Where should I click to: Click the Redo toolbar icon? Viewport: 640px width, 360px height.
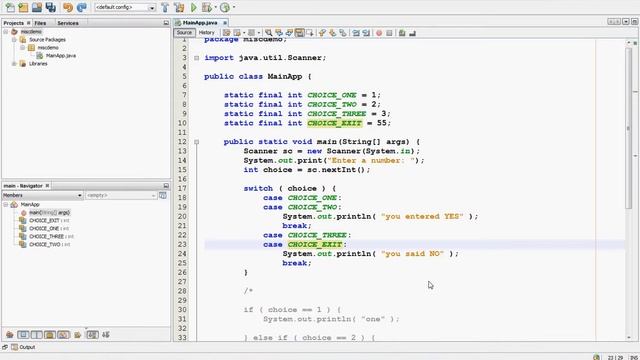82,7
